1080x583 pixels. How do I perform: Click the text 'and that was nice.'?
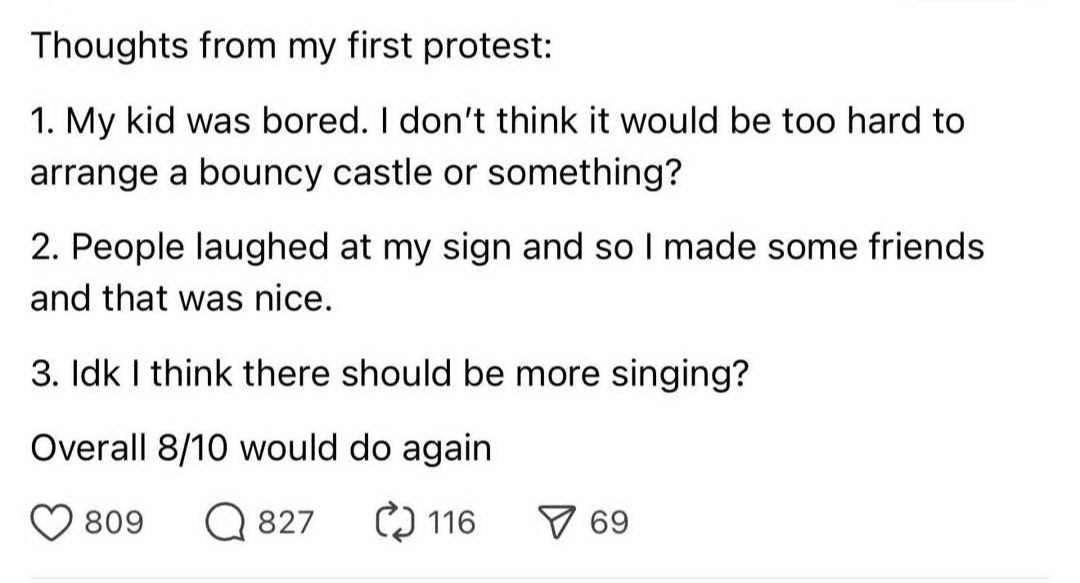pyautogui.click(x=182, y=298)
